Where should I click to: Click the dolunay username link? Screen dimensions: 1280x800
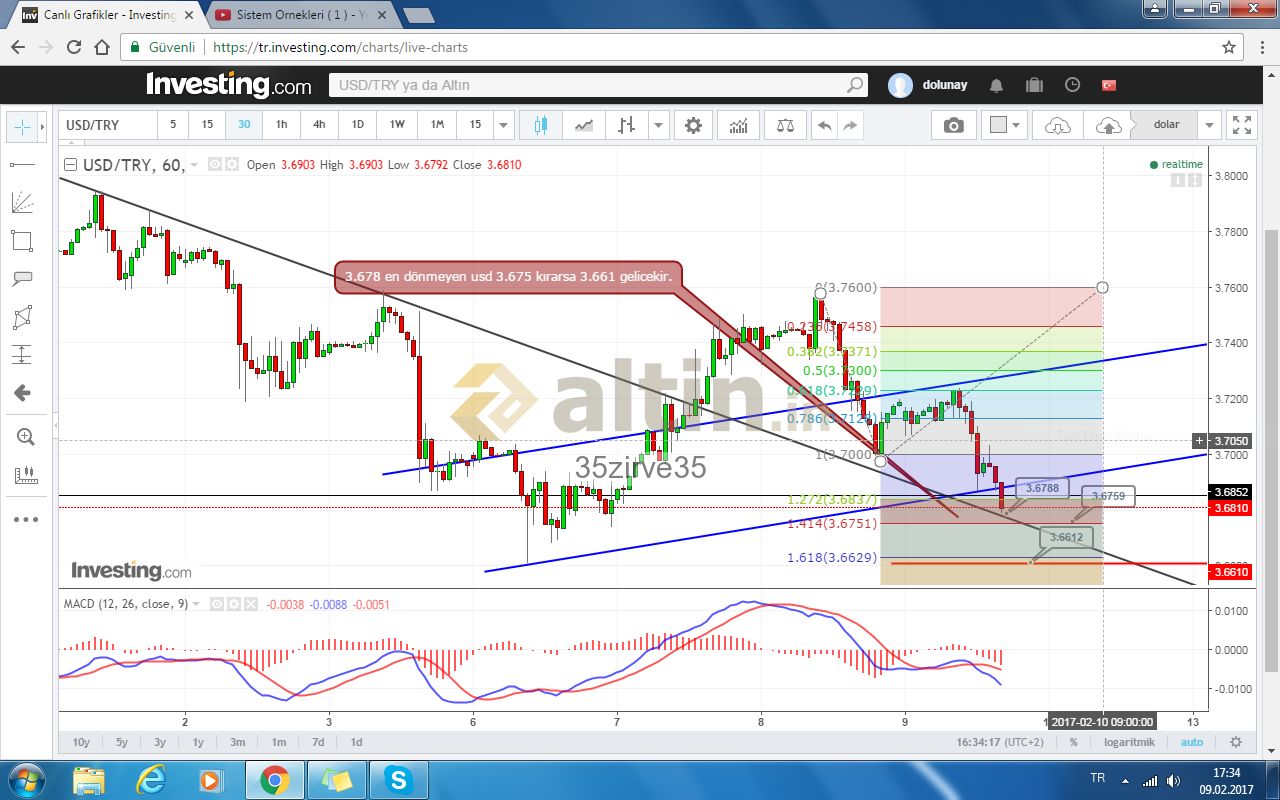tap(944, 85)
